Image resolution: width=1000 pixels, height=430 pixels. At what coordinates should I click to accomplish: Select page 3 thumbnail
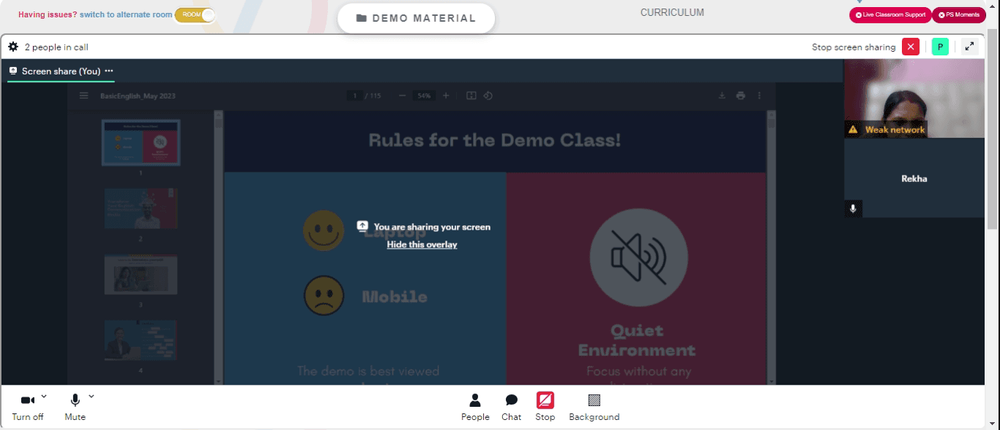(141, 275)
